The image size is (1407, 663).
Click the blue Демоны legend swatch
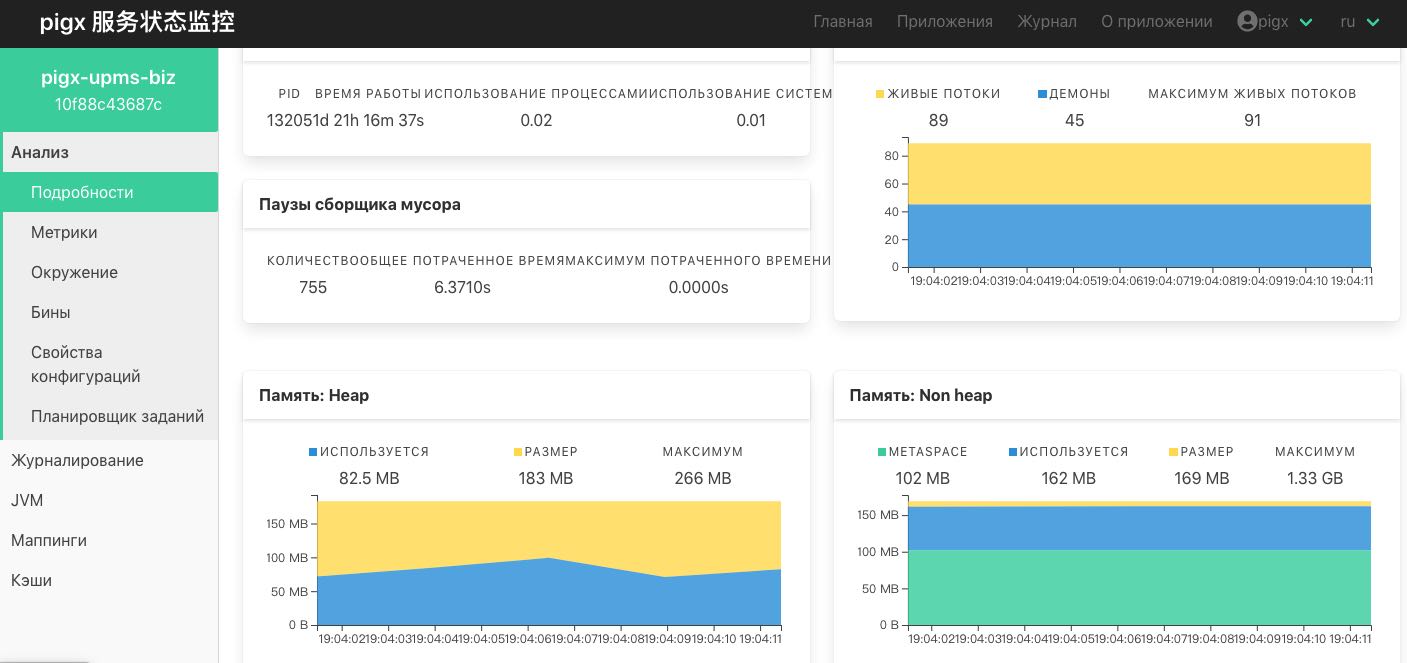[1042, 94]
